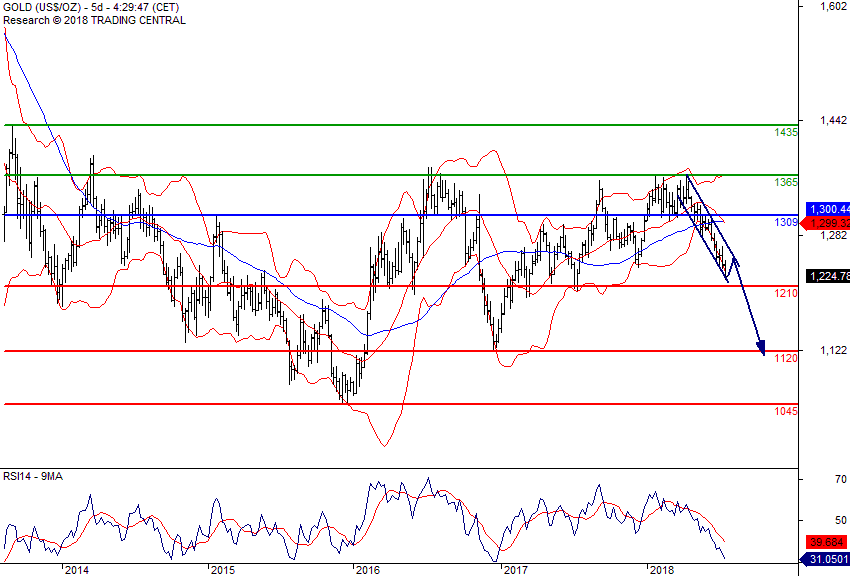
Task: Click the RSI14 - 9MA indicator label
Action: pos(33,476)
